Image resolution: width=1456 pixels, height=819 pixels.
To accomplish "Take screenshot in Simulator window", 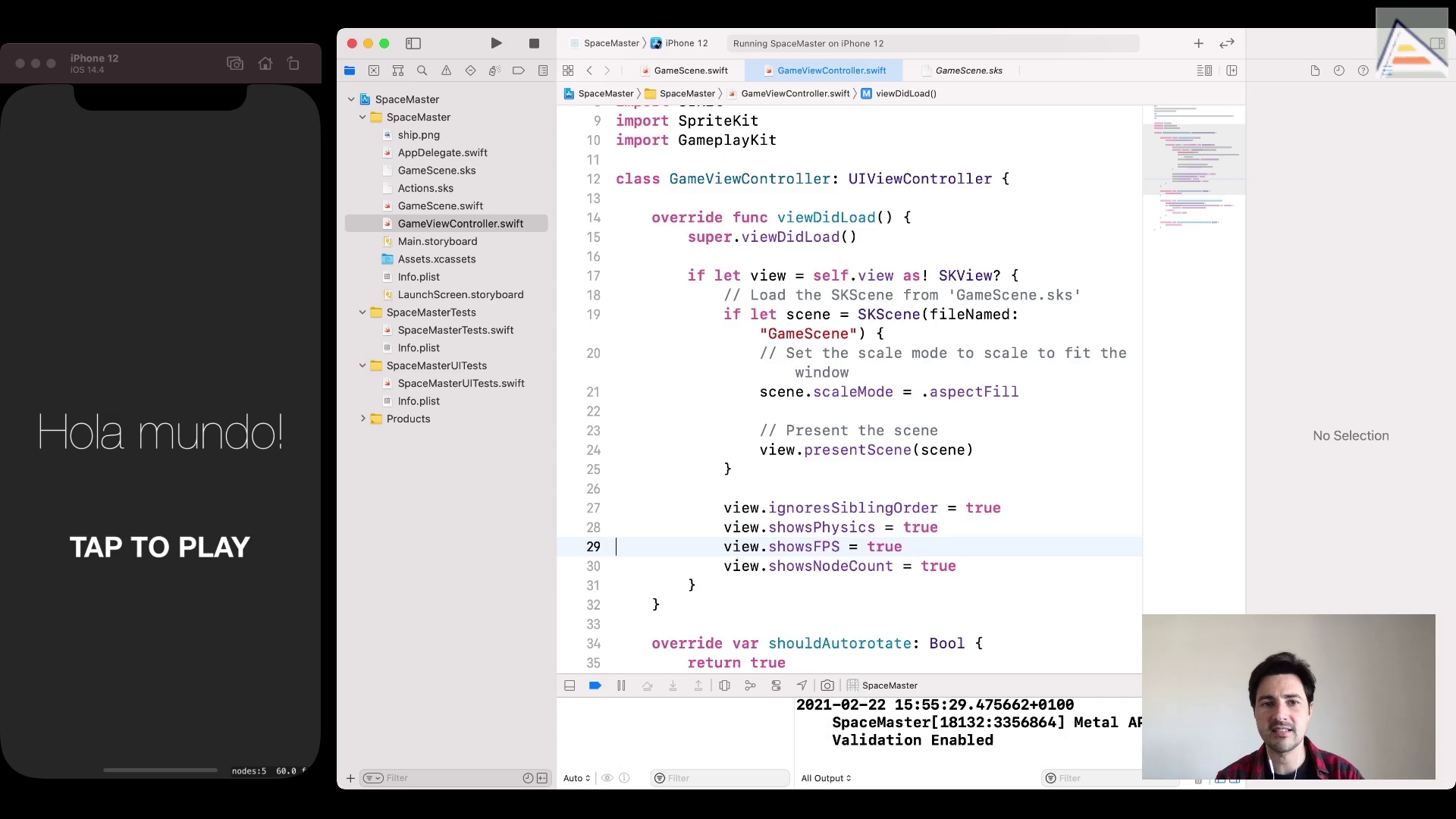I will tap(235, 64).
